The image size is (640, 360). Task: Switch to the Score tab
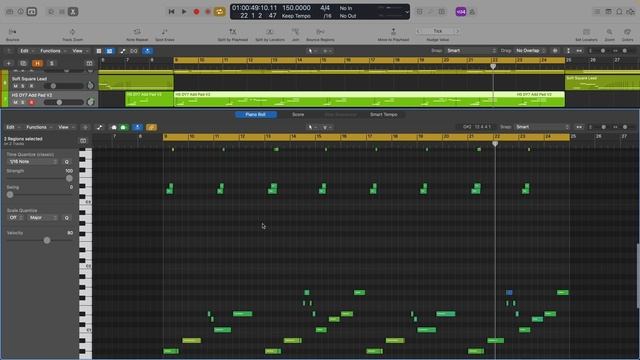(x=298, y=115)
